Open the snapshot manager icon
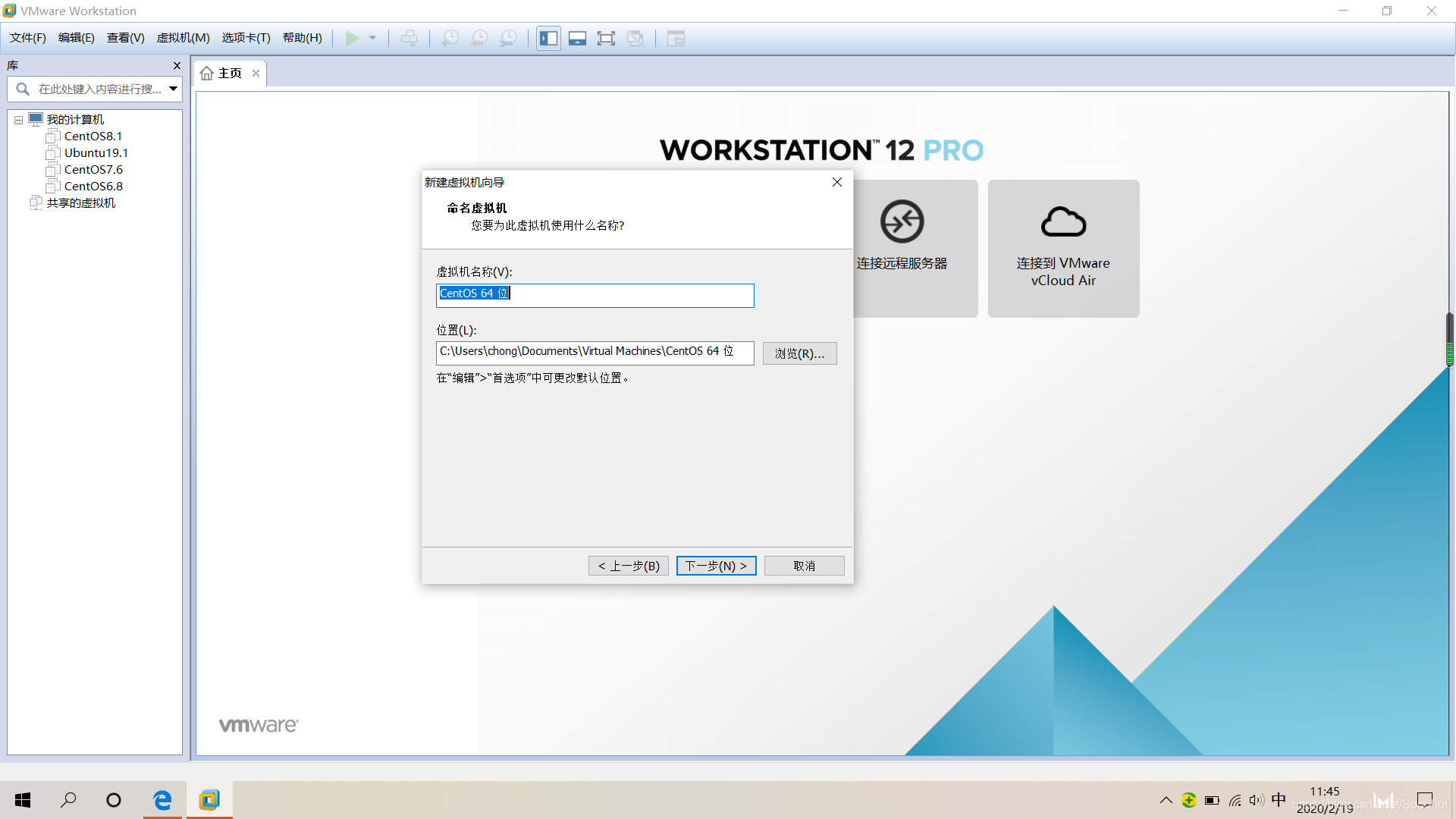1456x819 pixels. pyautogui.click(x=508, y=38)
